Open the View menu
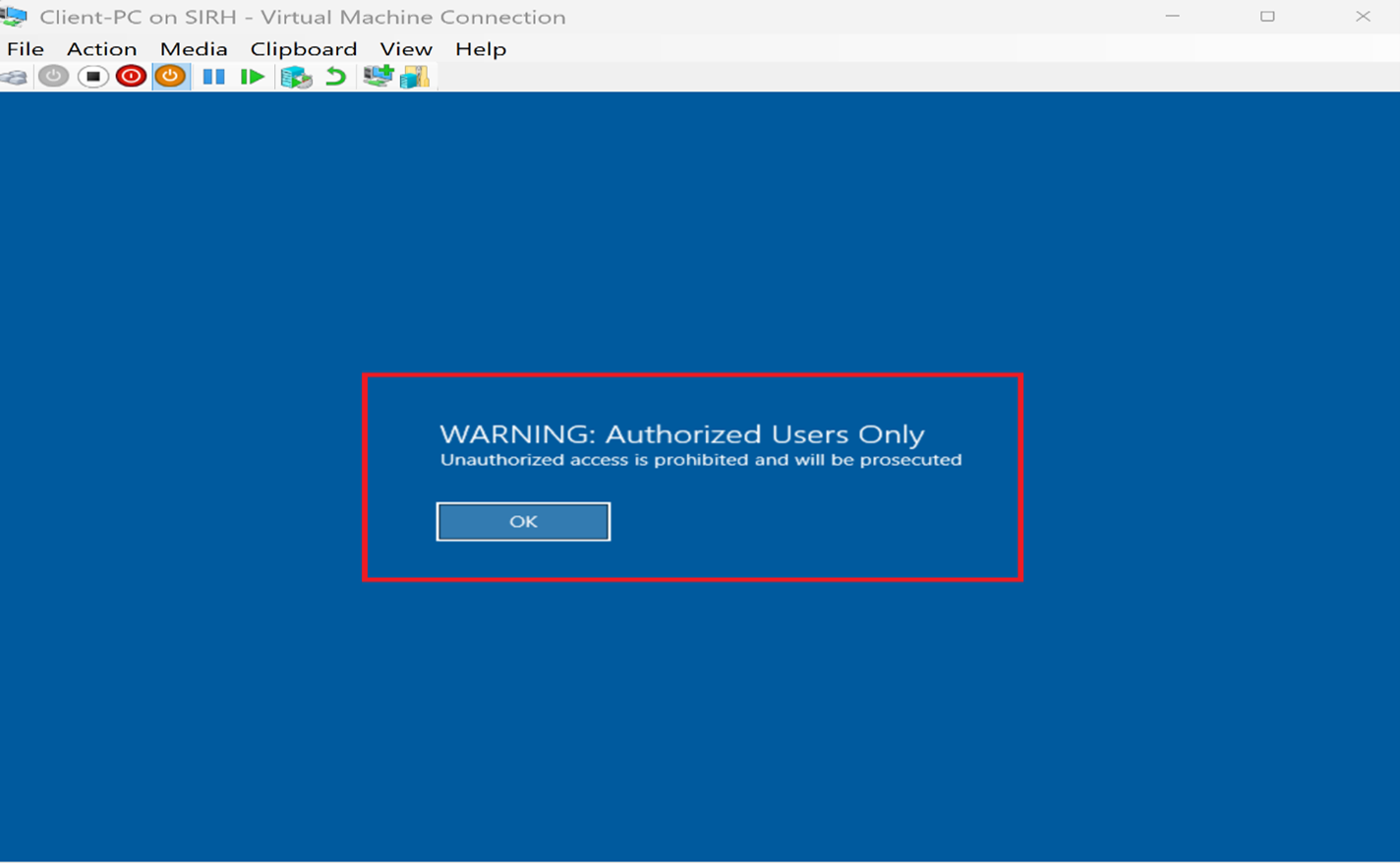This screenshot has width=1400, height=863. [404, 48]
